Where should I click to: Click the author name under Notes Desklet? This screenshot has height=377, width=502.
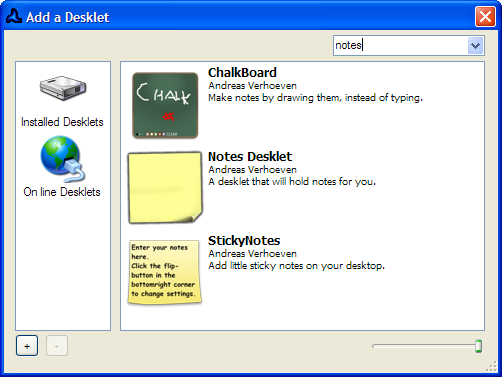252,170
